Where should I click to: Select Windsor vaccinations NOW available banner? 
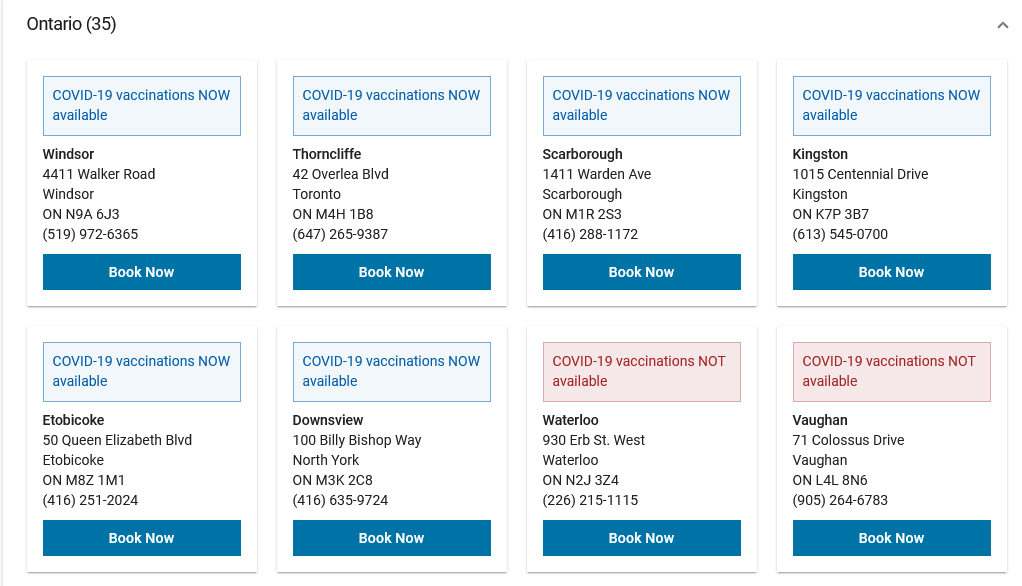pos(141,106)
